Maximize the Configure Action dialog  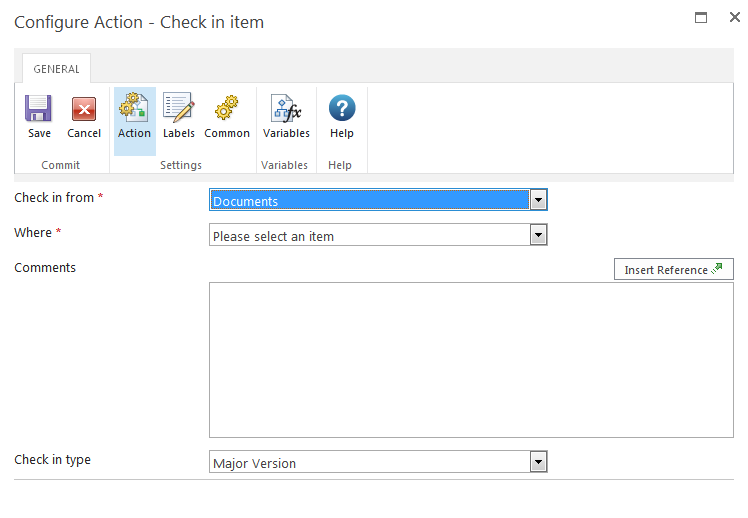tap(701, 18)
